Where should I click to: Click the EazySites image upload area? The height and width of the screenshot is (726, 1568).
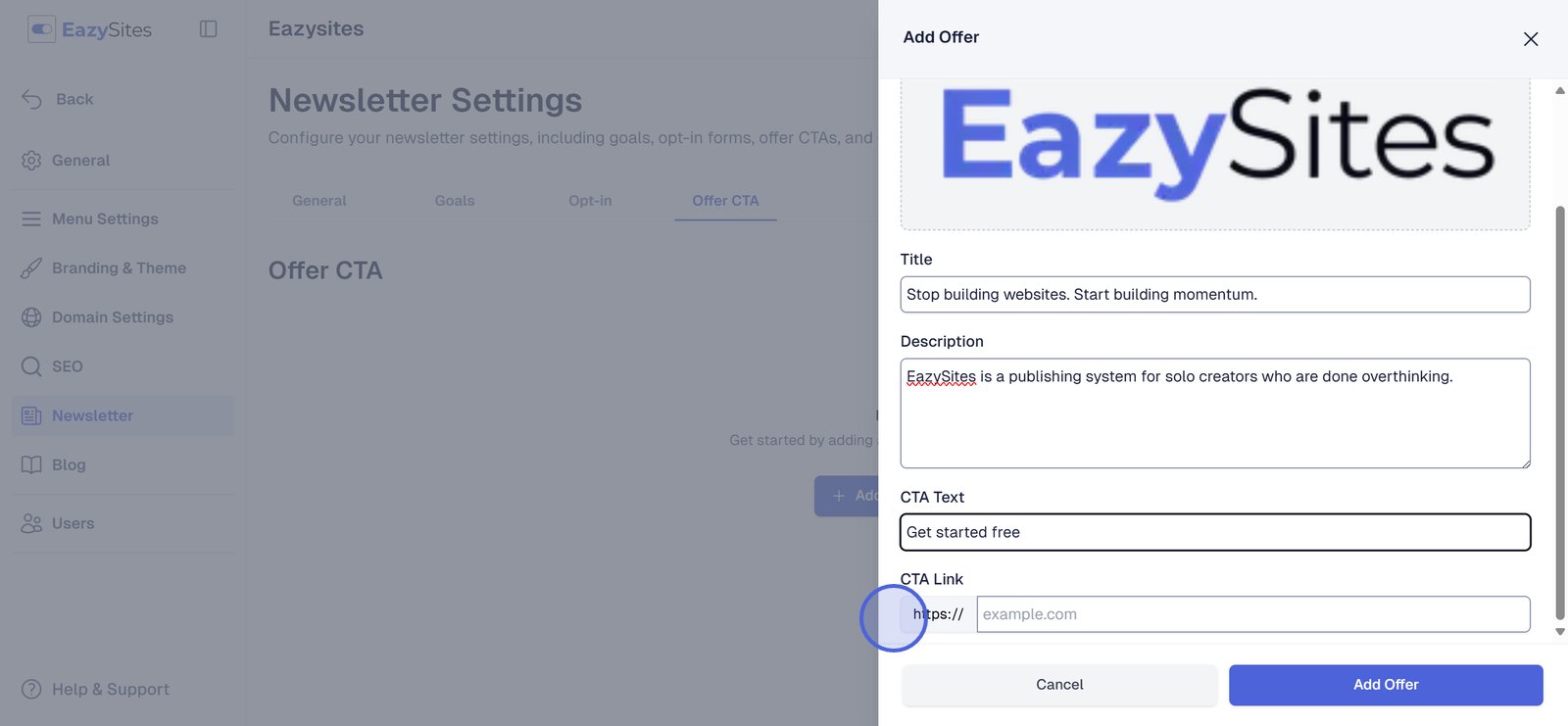click(1214, 152)
